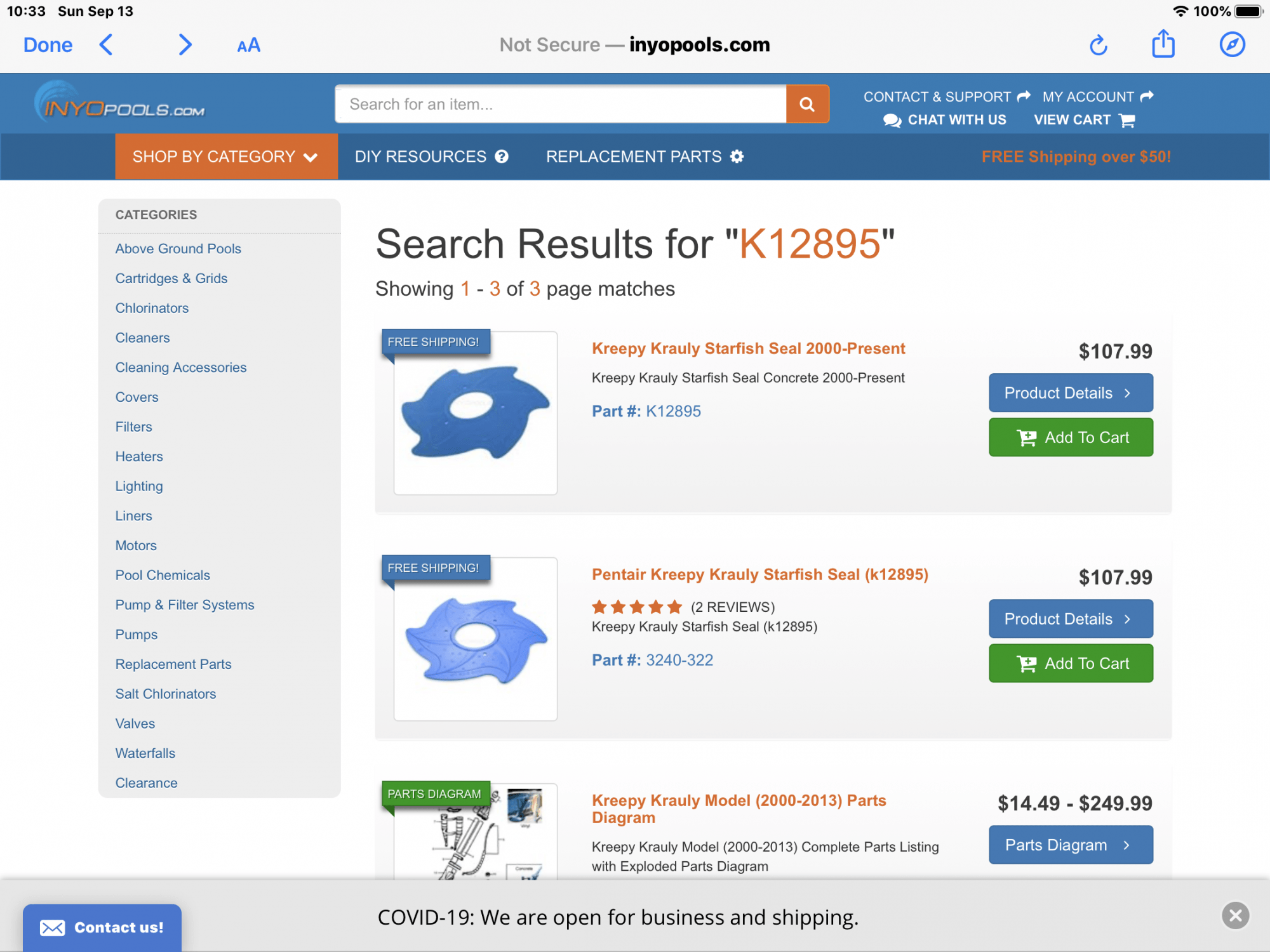Reload the page with the refresh icon
This screenshot has width=1270, height=952.
1098,45
